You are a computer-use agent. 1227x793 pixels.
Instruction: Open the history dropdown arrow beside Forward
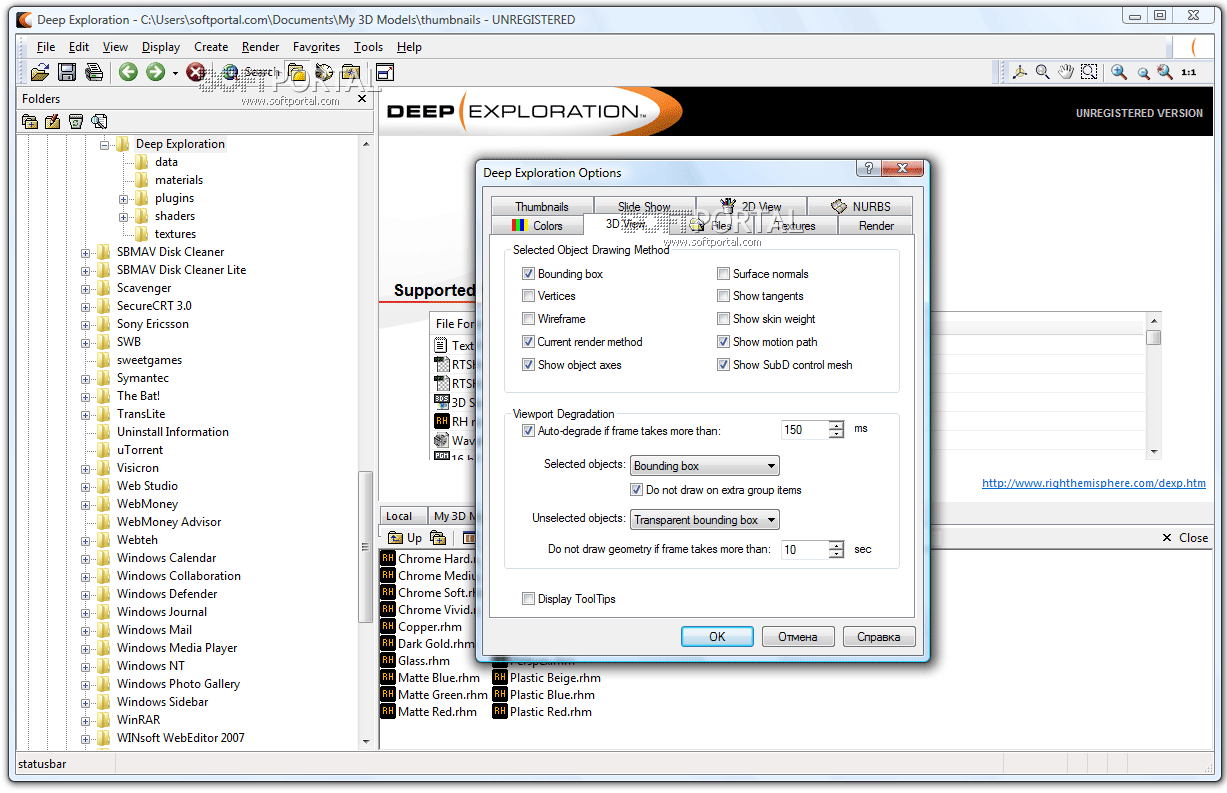click(175, 72)
